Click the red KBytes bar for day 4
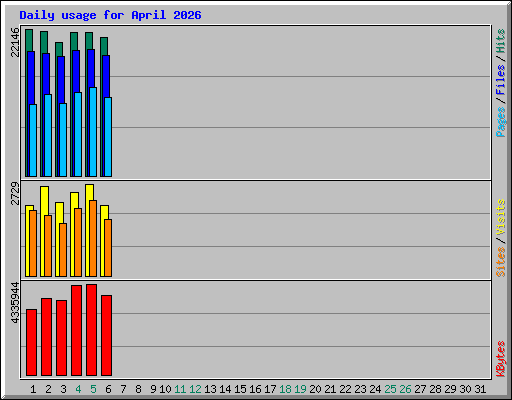The image size is (512, 400). tap(76, 330)
